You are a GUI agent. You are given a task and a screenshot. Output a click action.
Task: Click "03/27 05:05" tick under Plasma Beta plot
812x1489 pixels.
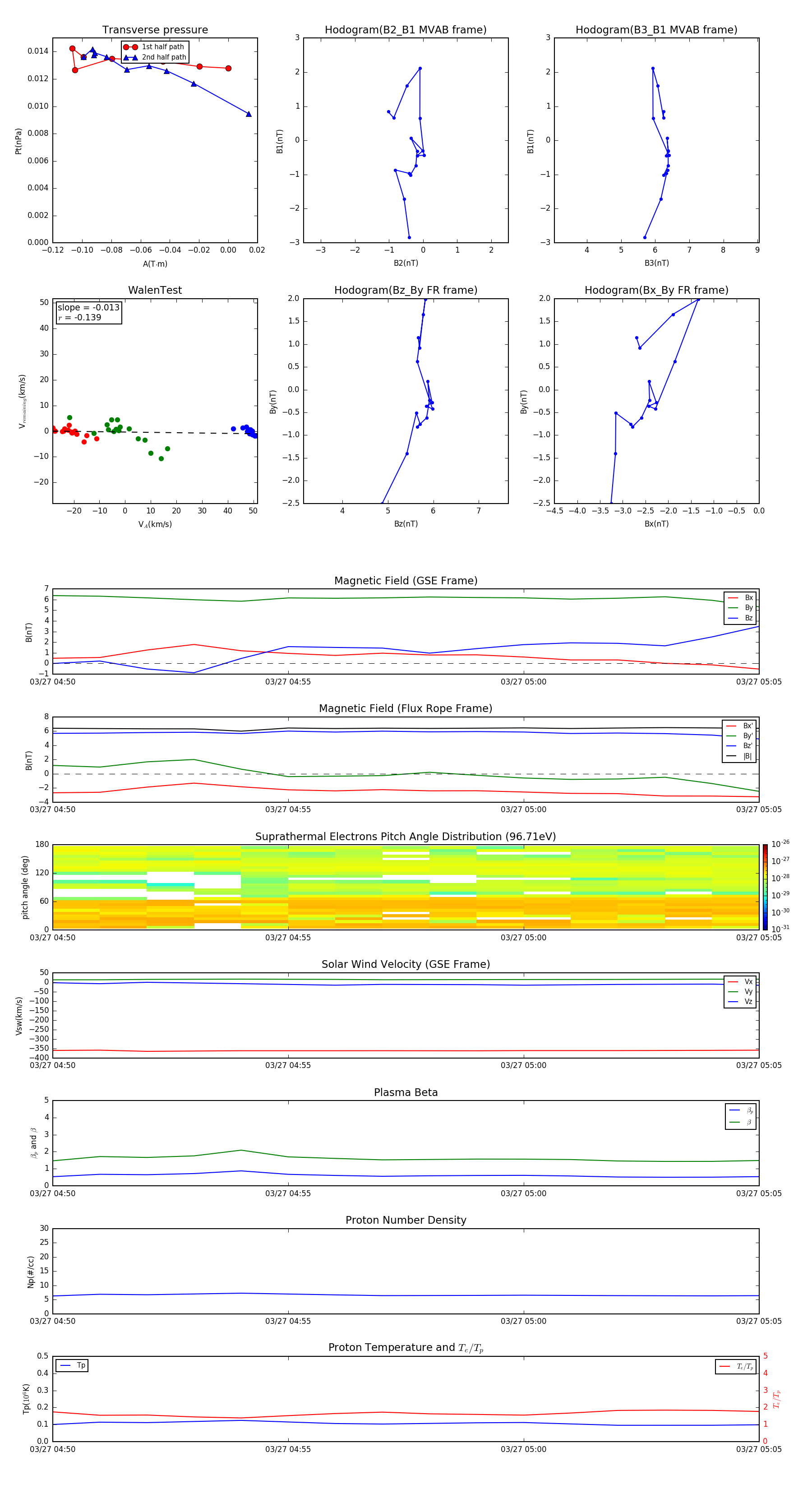758,1193
